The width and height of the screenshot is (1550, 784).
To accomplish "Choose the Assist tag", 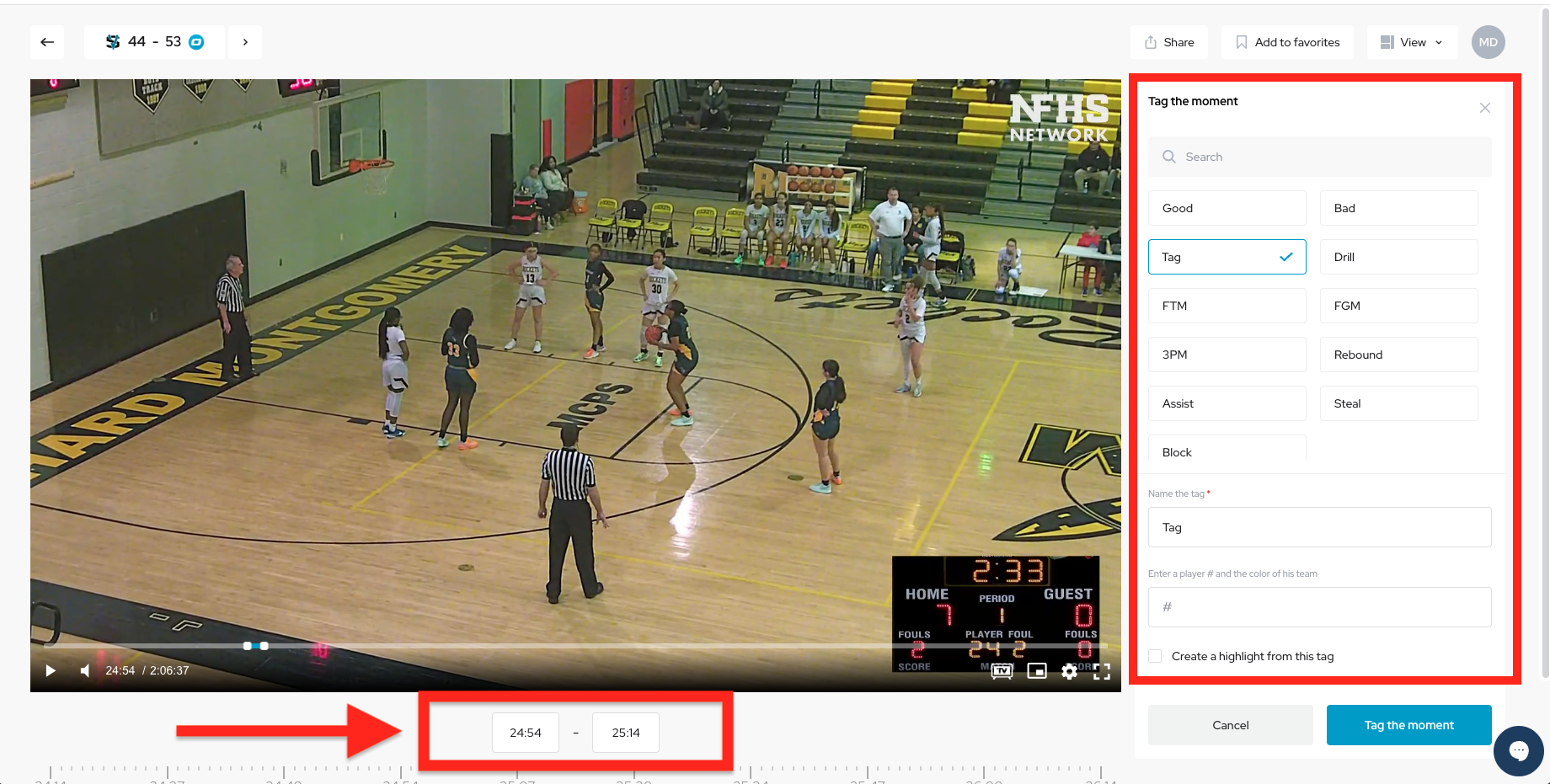I will [1227, 403].
